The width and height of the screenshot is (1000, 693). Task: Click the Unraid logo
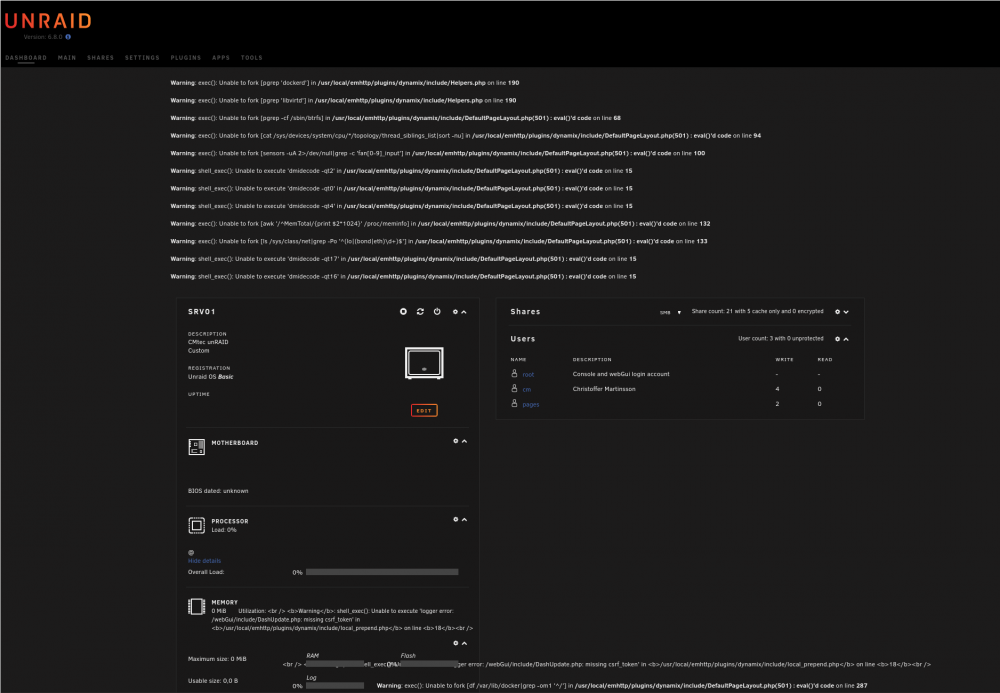pos(48,21)
